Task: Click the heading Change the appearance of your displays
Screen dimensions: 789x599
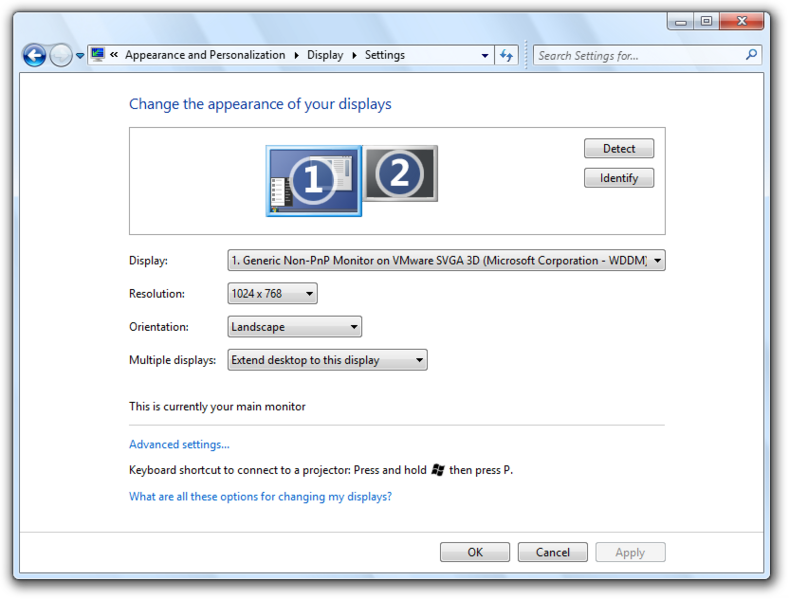Action: click(260, 104)
